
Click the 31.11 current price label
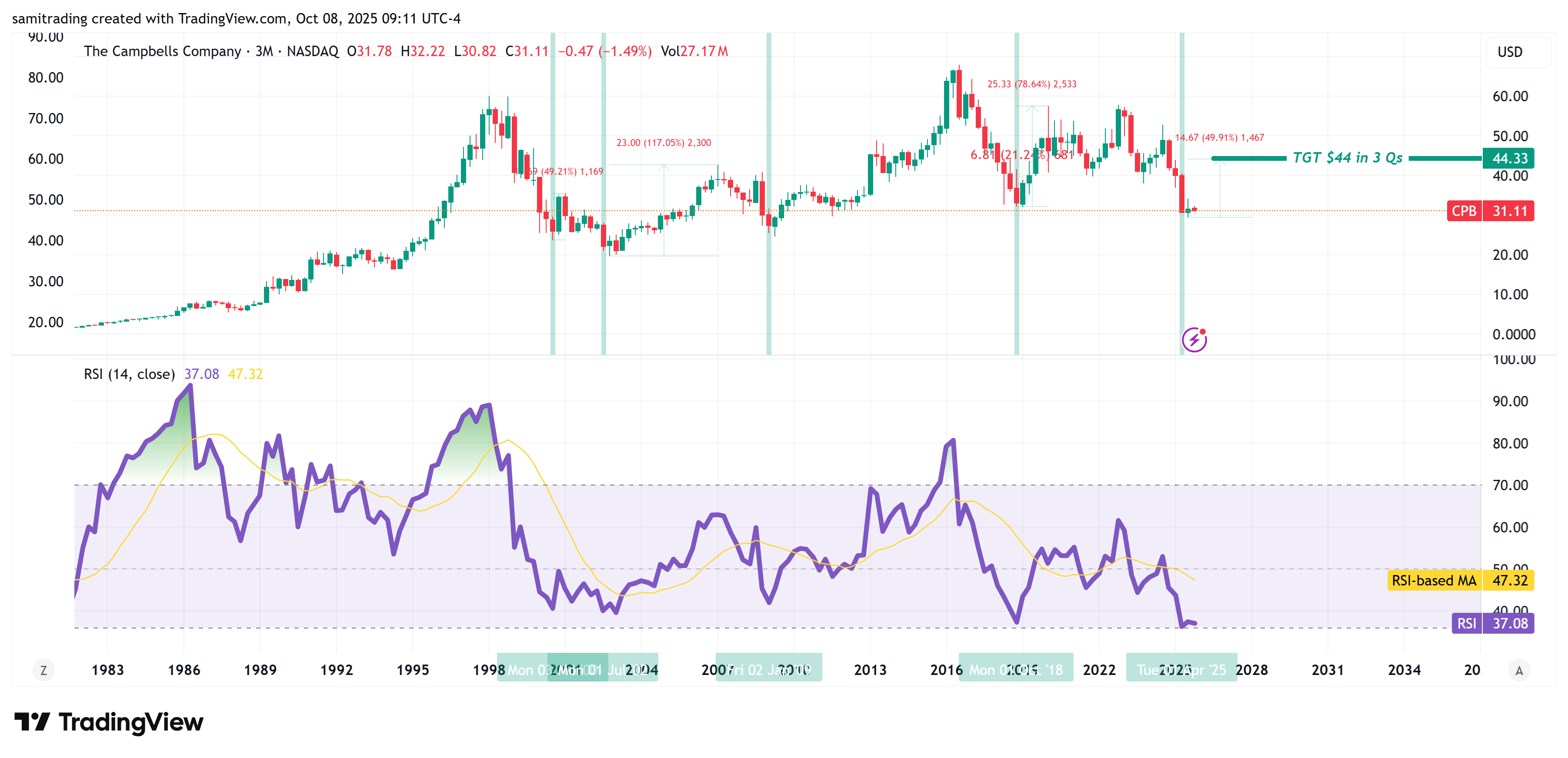(1509, 211)
